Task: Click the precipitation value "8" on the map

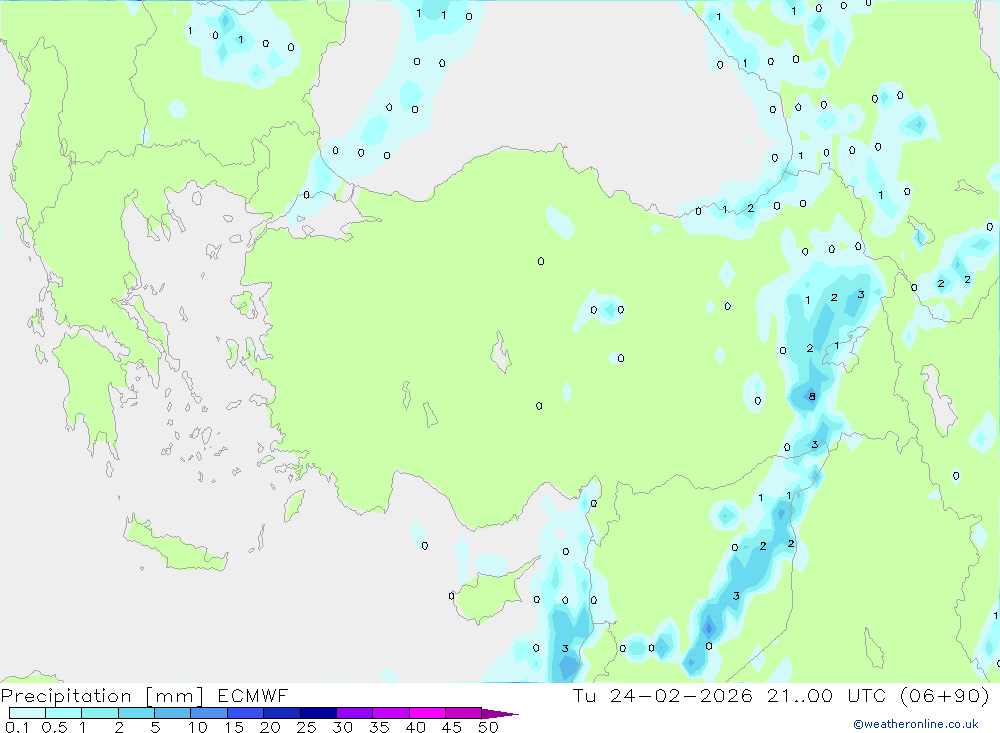Action: click(812, 396)
